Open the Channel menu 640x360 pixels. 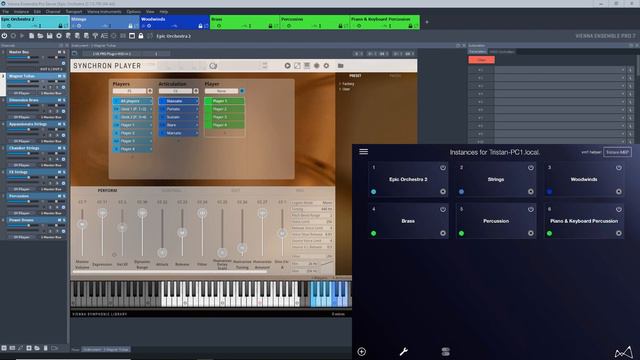click(53, 12)
